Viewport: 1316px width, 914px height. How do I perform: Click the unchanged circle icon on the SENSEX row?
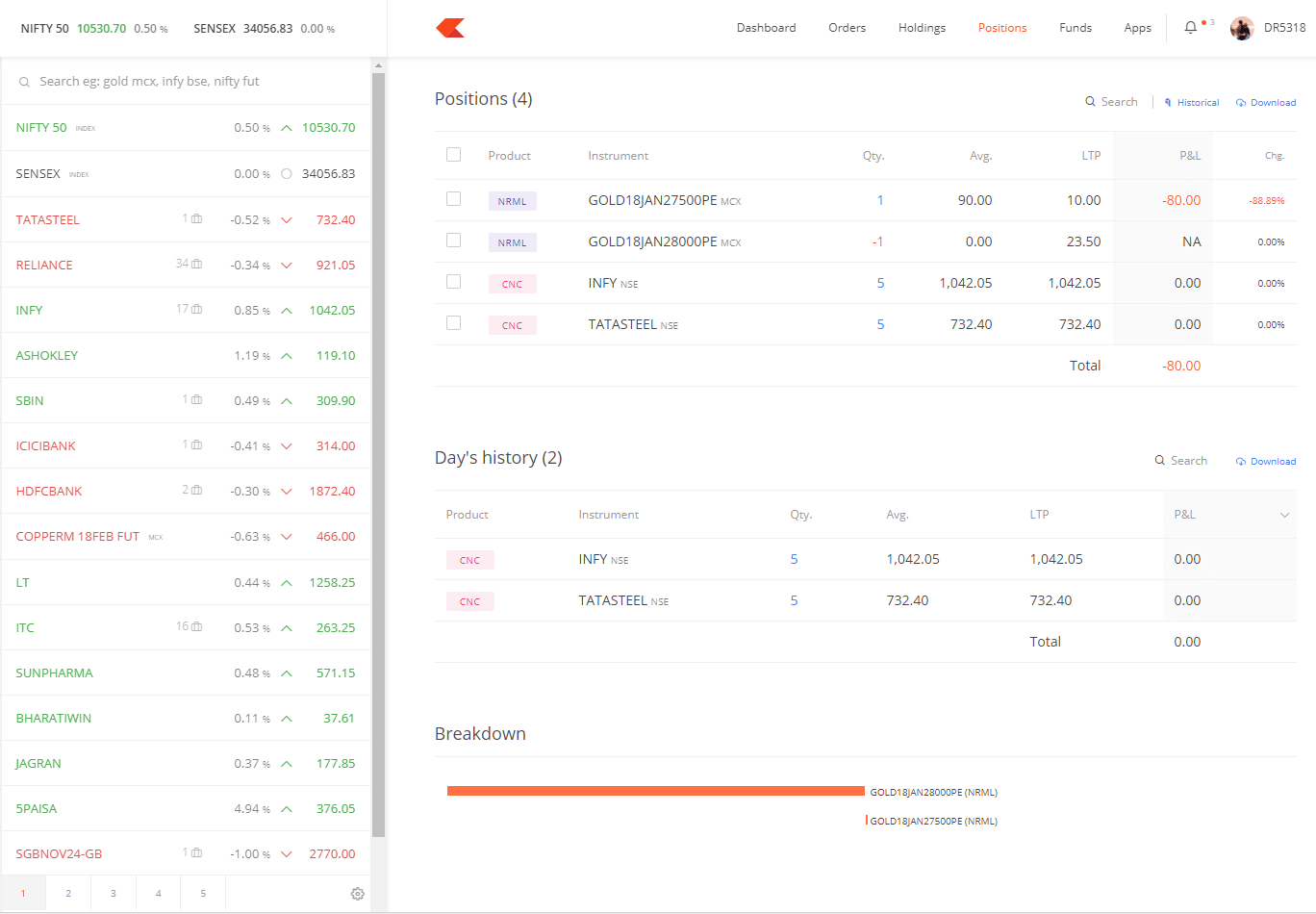click(287, 174)
